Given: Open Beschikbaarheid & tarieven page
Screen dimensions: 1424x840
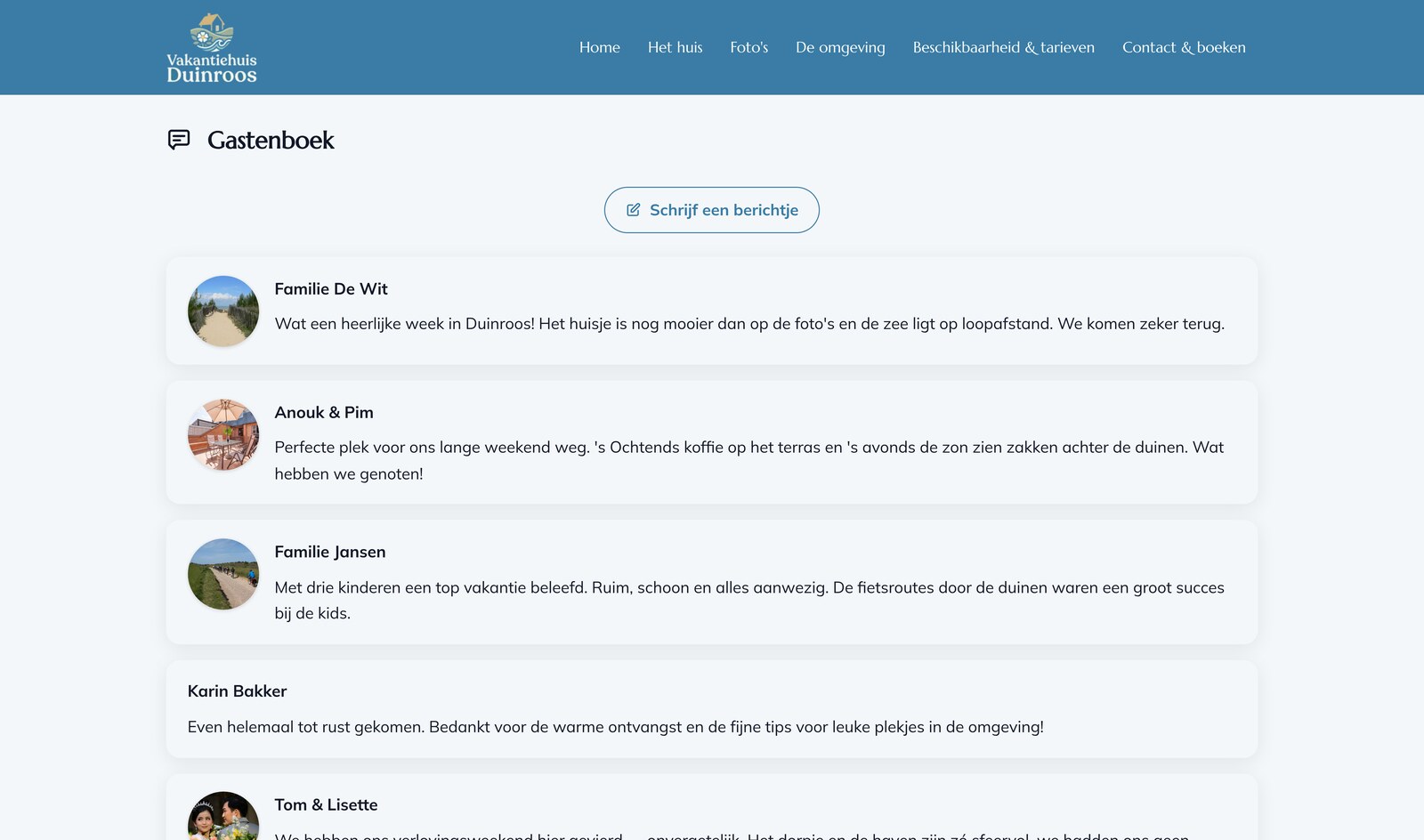Looking at the screenshot, I should pos(1004,47).
